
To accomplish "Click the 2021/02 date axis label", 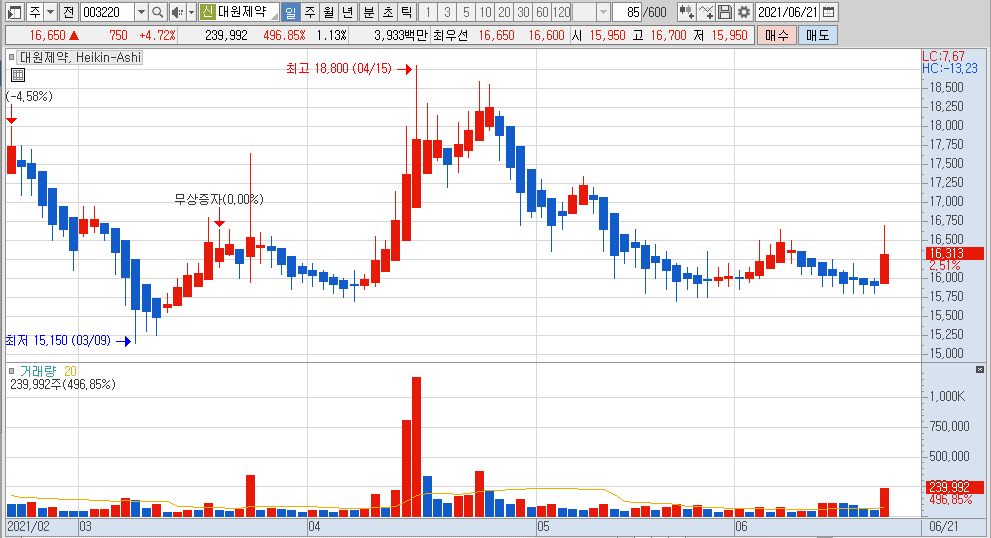I will click(28, 526).
